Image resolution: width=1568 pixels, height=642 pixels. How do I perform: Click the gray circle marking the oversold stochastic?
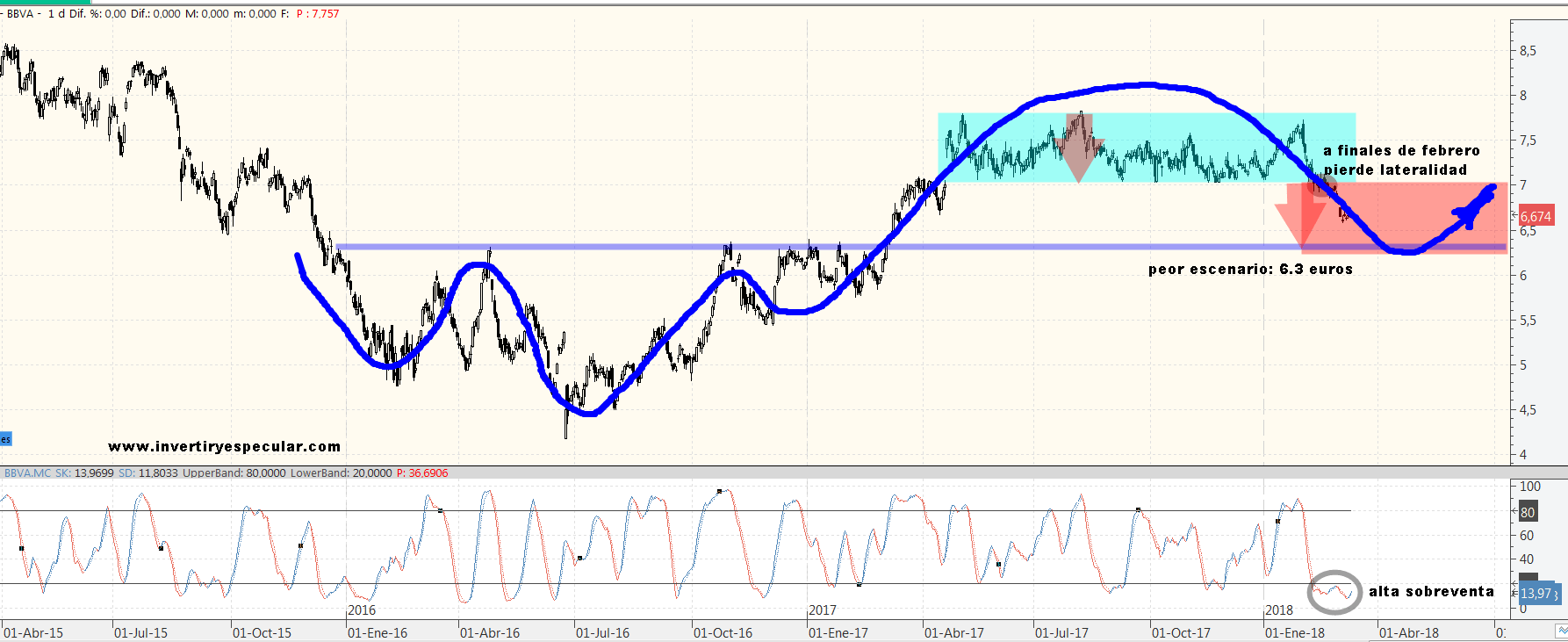(x=1334, y=592)
